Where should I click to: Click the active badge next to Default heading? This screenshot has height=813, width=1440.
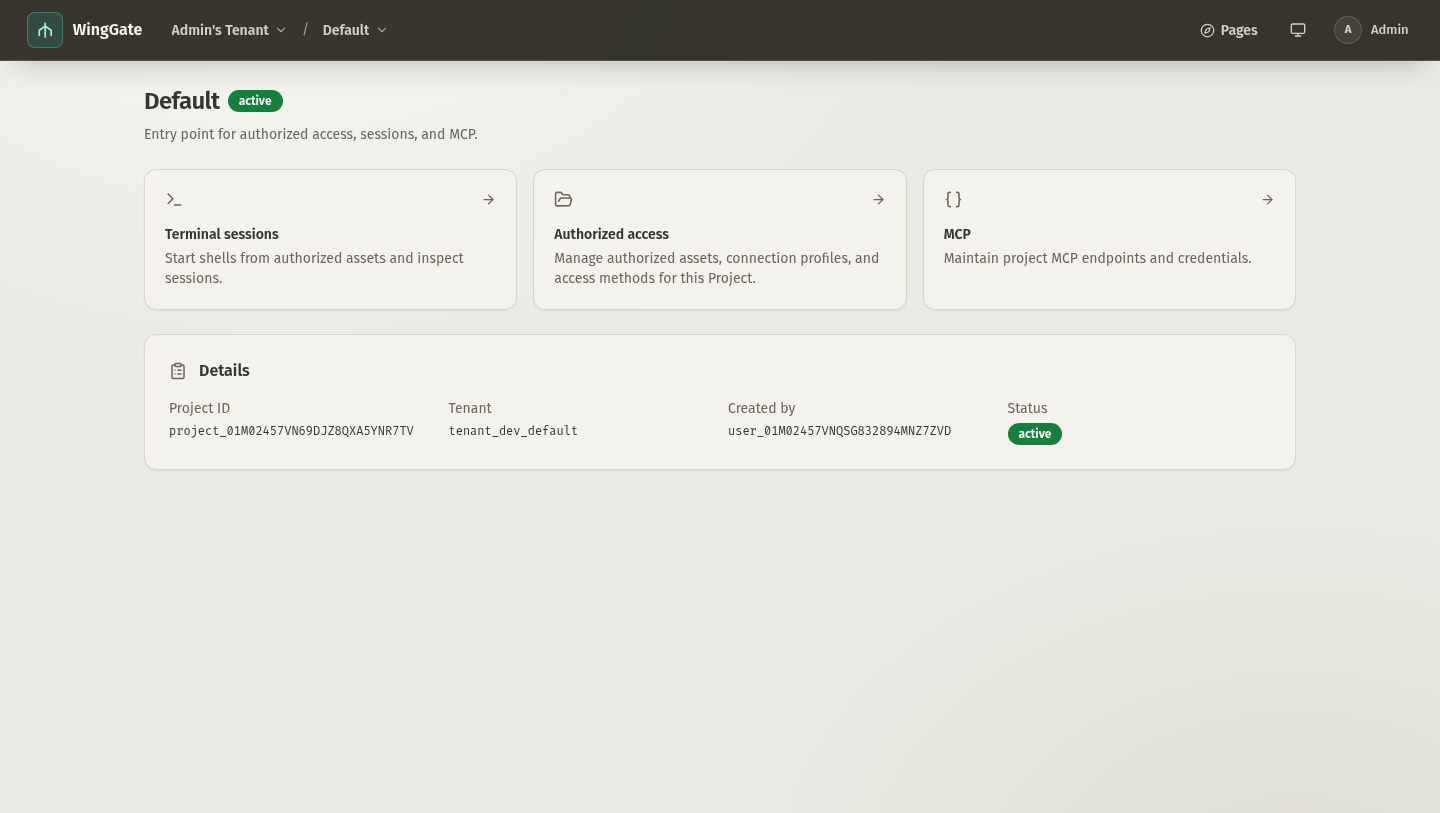[255, 101]
